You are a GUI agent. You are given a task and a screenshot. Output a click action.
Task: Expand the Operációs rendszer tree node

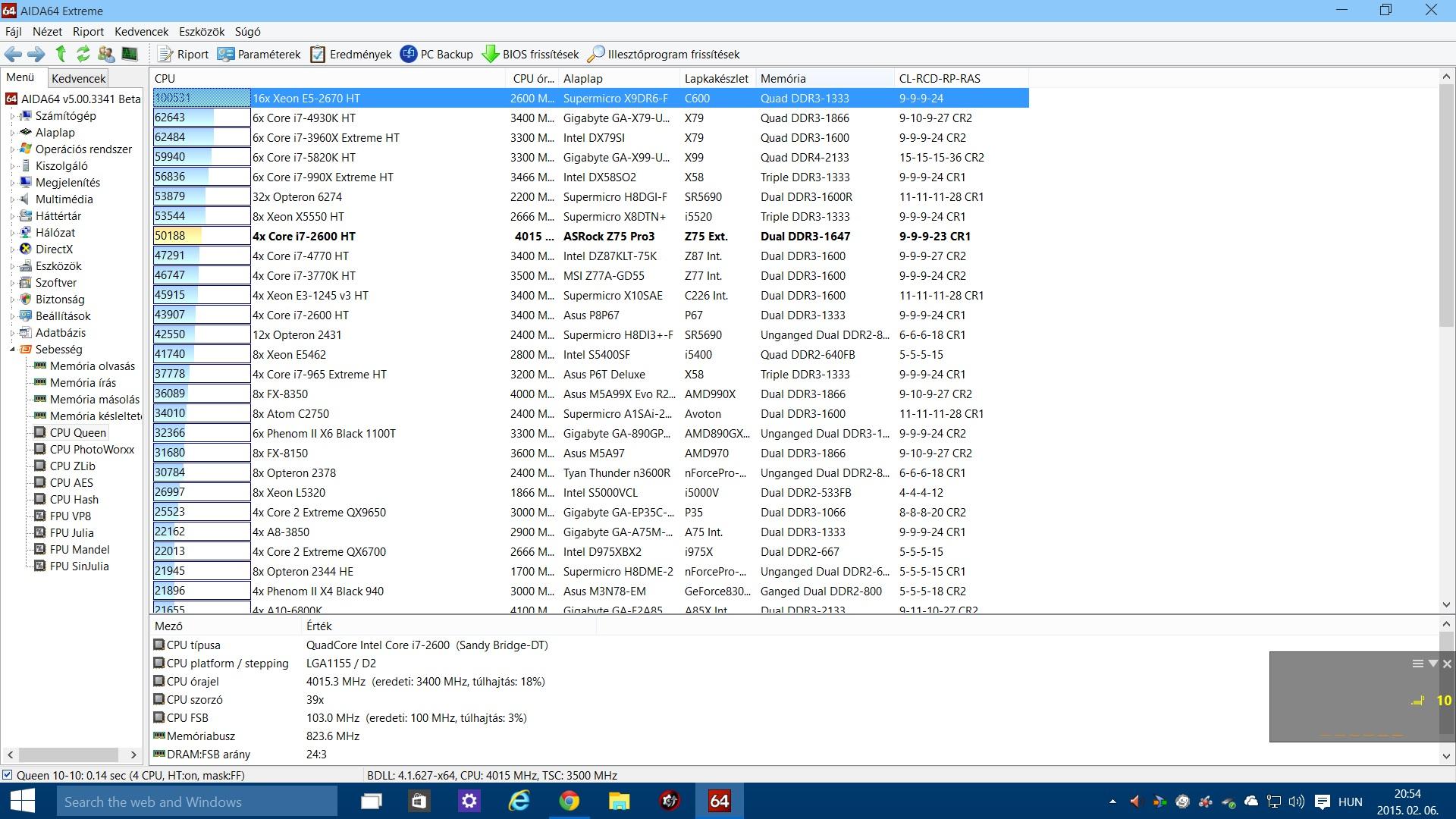pos(12,149)
